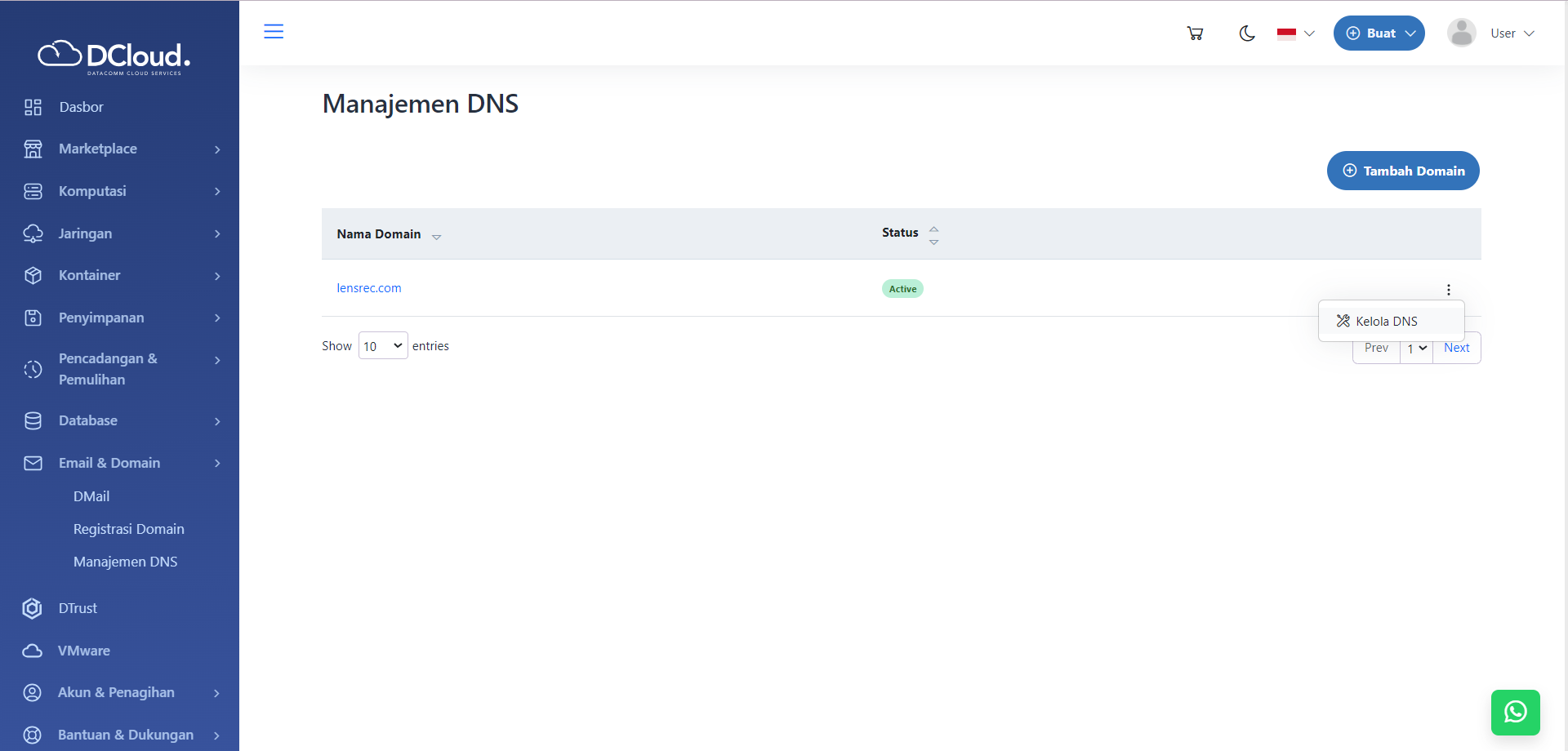Toggle dark mode moon icon
Screen dimensions: 1568x751
click(1246, 33)
